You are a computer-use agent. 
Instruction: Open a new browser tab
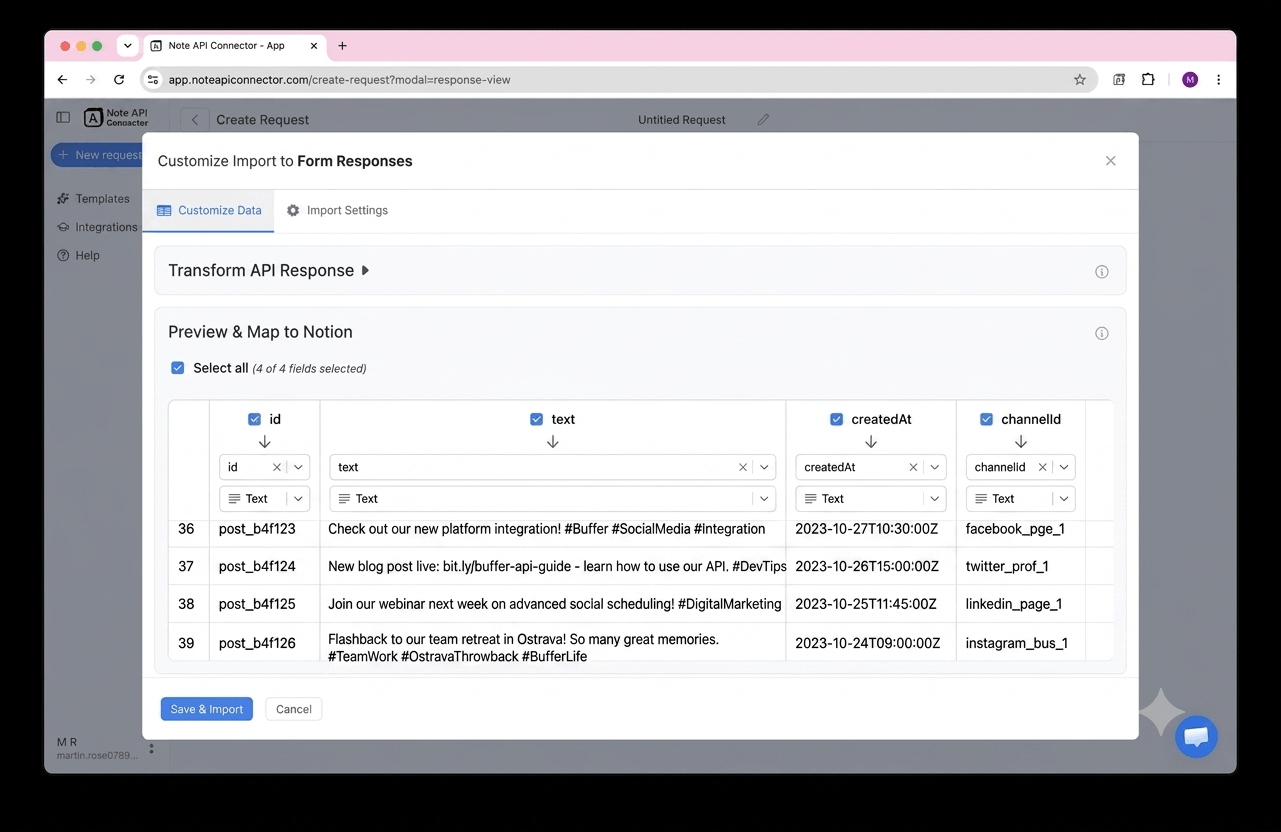pos(342,46)
